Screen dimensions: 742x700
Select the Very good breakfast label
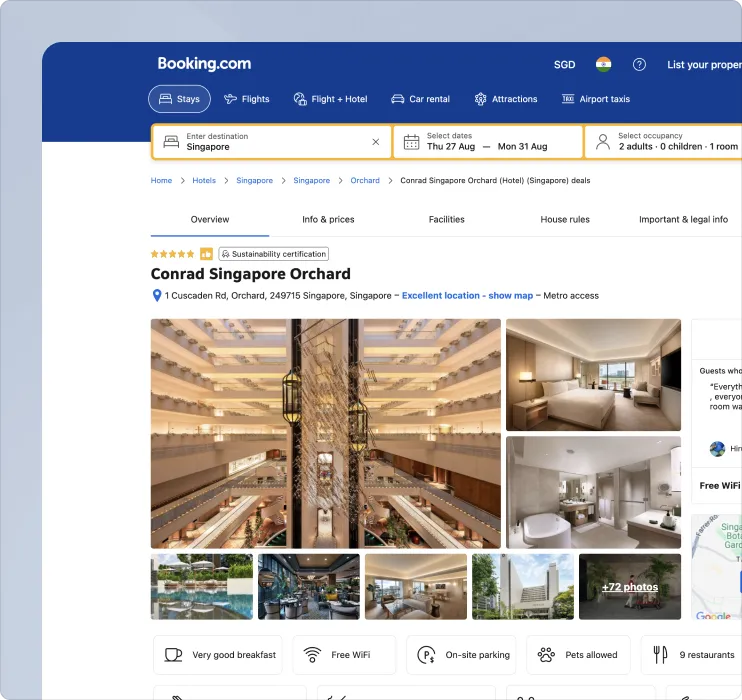234,655
